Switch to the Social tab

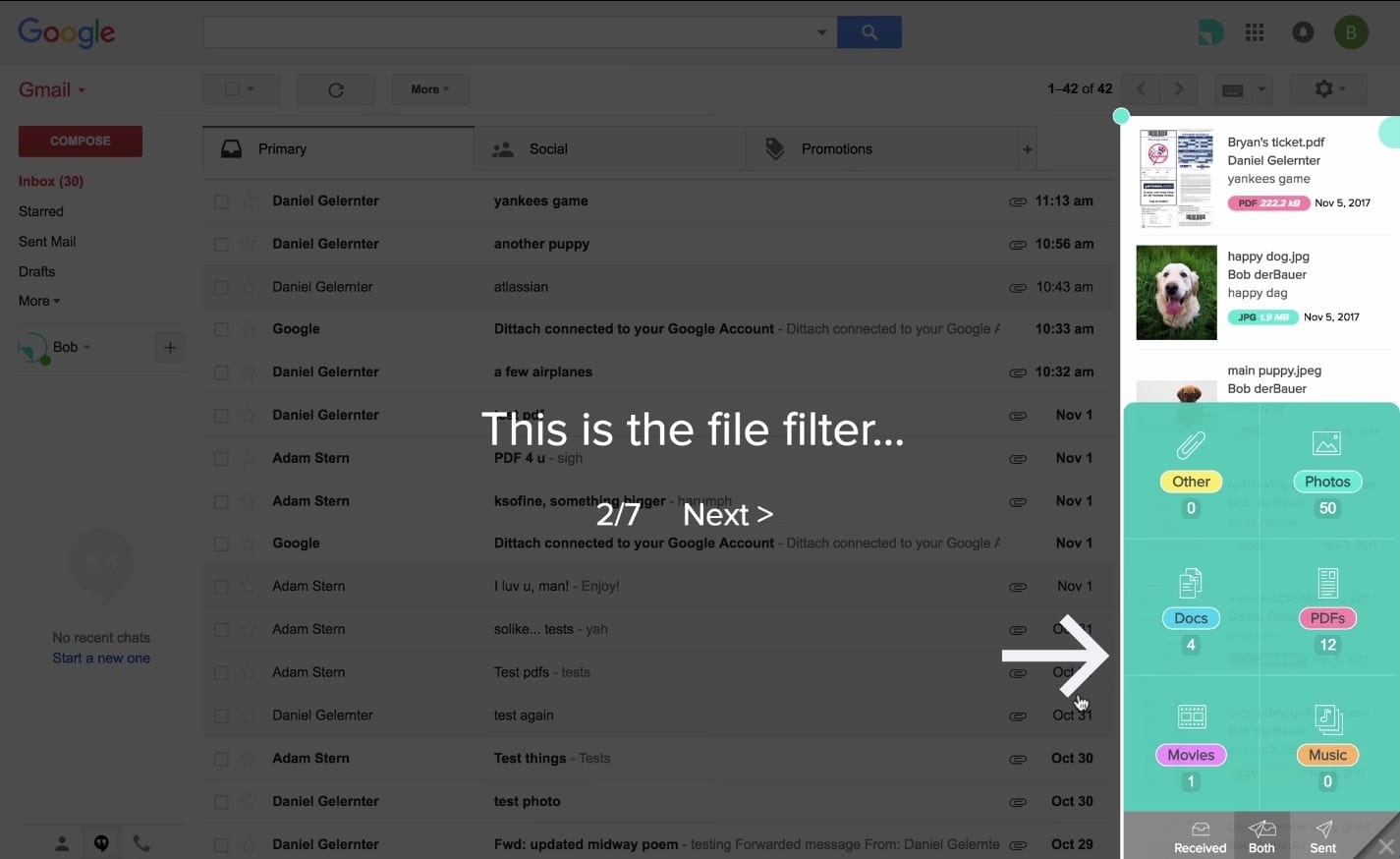click(610, 149)
